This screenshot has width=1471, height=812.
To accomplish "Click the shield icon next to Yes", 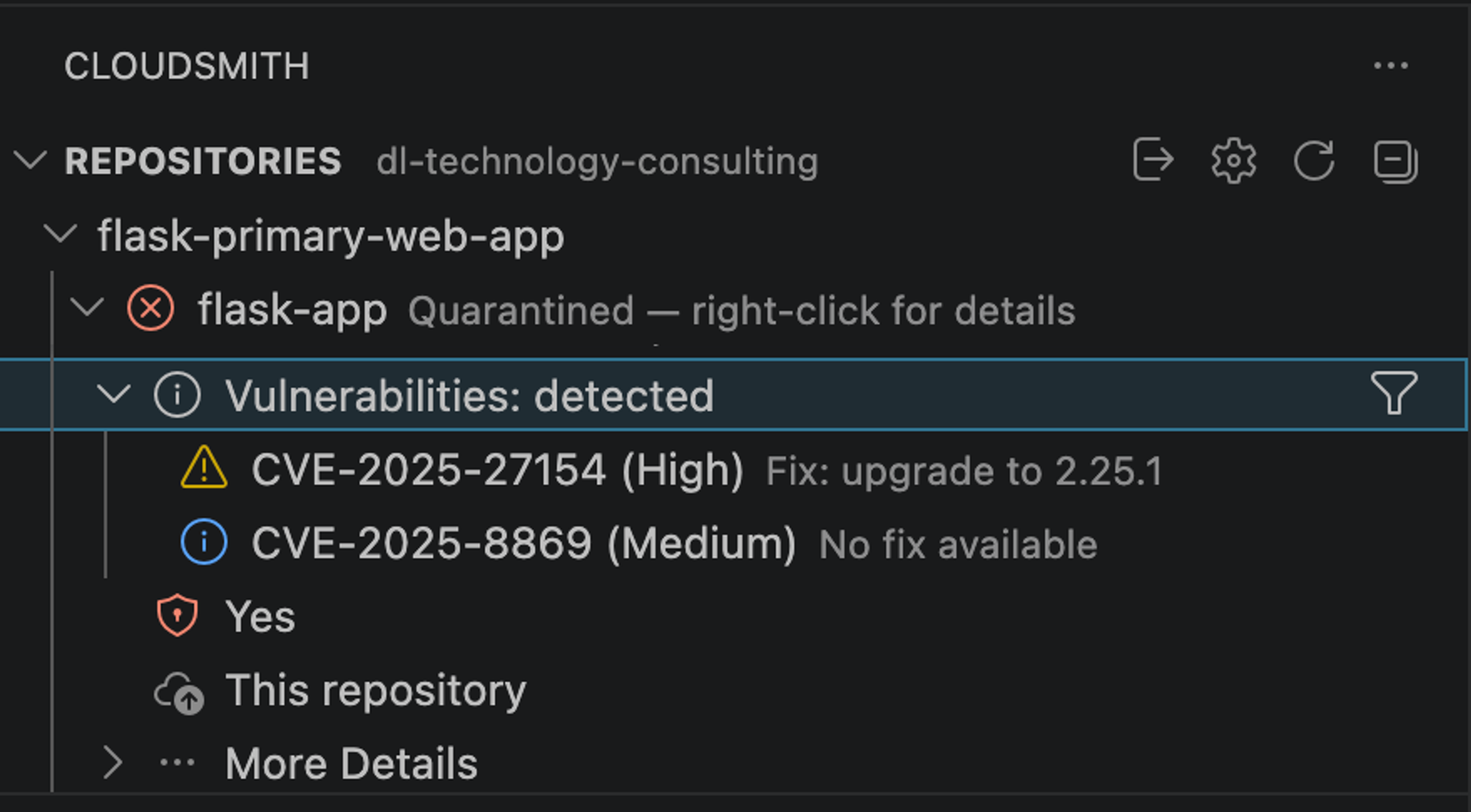I will [x=178, y=615].
